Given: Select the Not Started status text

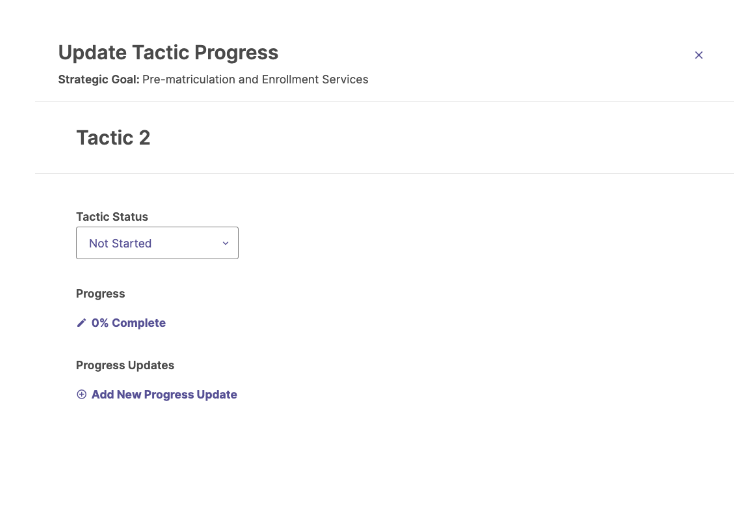Looking at the screenshot, I should pyautogui.click(x=120, y=243).
